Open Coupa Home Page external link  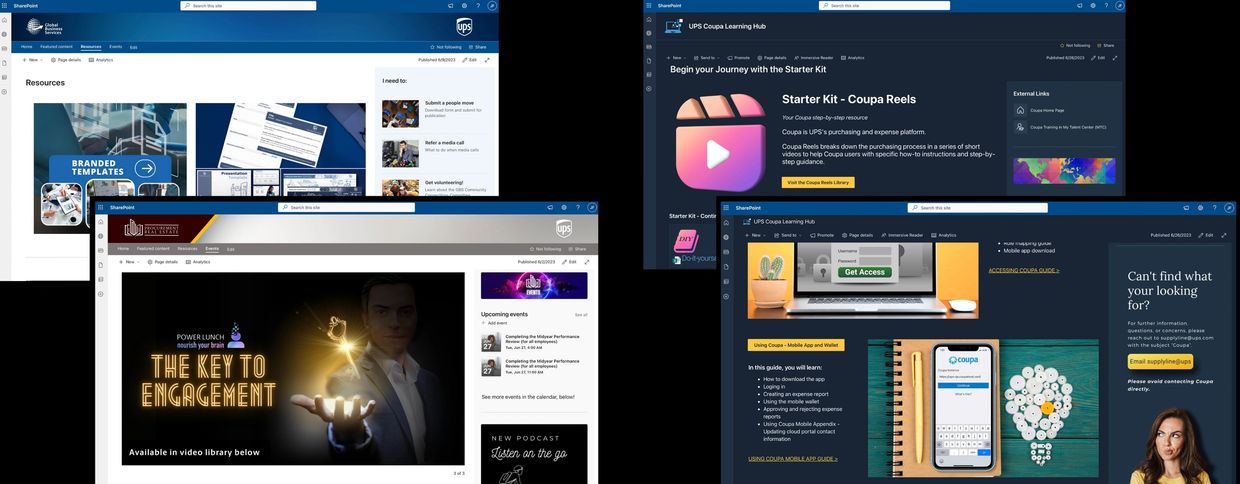coord(1046,110)
